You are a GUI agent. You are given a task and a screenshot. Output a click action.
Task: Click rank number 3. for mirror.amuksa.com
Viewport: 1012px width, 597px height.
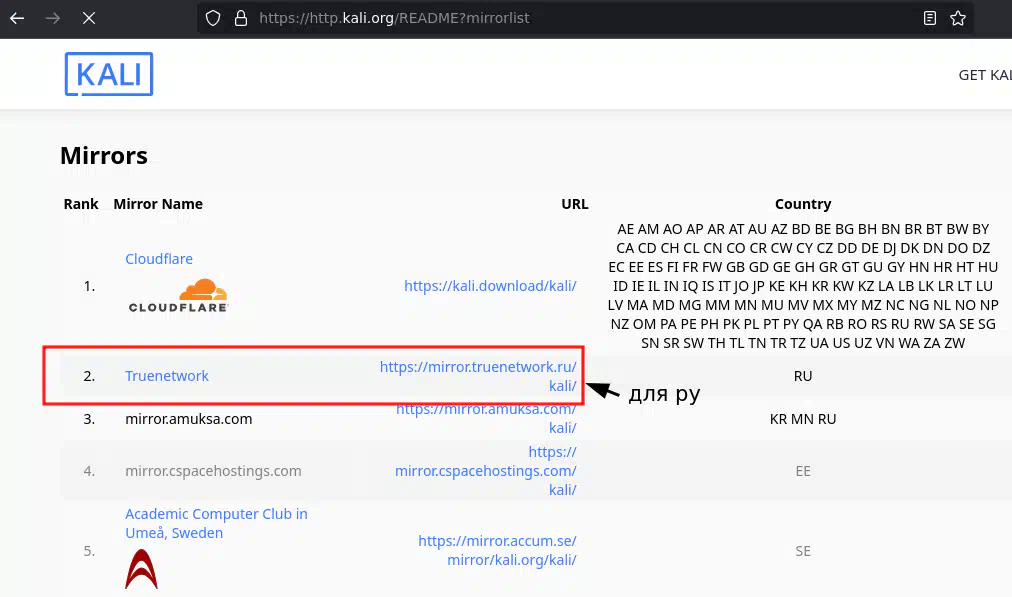click(89, 419)
